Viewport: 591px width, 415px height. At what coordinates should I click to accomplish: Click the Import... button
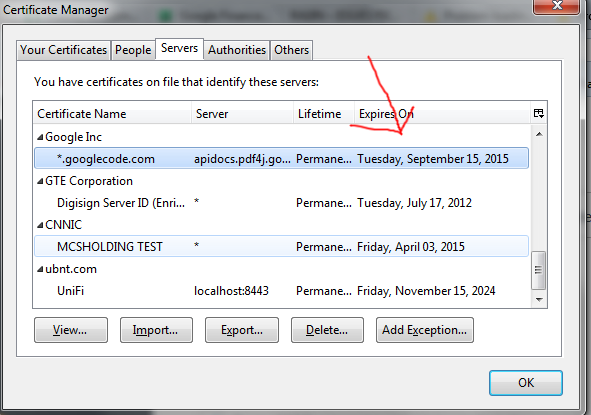tap(156, 330)
